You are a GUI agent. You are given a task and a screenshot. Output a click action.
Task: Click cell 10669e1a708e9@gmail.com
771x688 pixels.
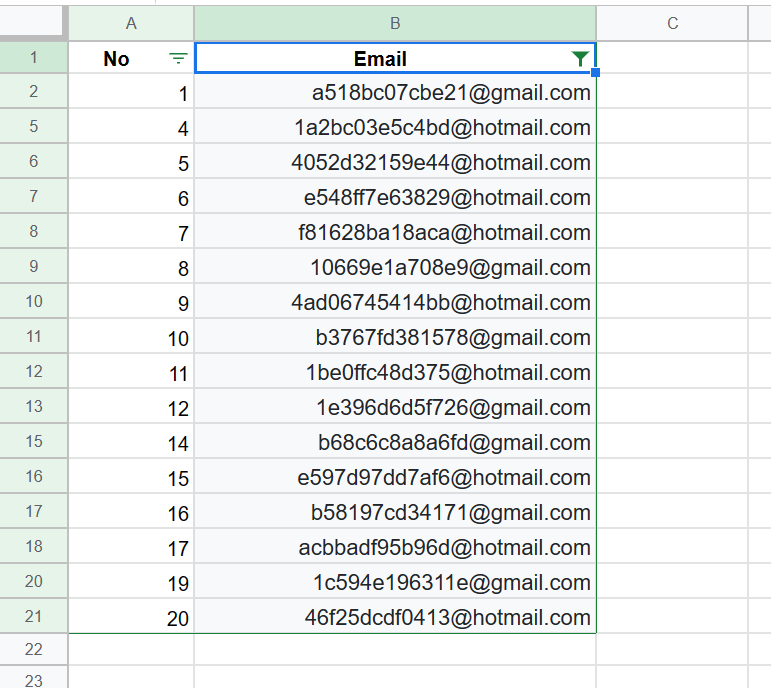click(x=395, y=266)
